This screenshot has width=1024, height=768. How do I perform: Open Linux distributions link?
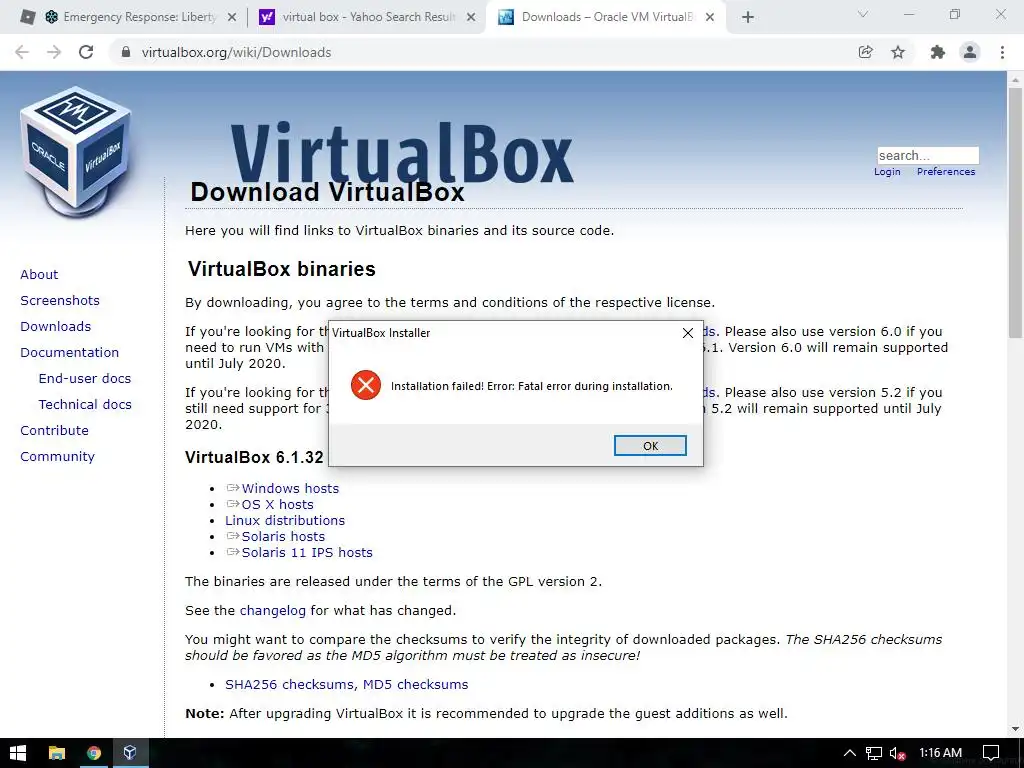click(x=285, y=520)
